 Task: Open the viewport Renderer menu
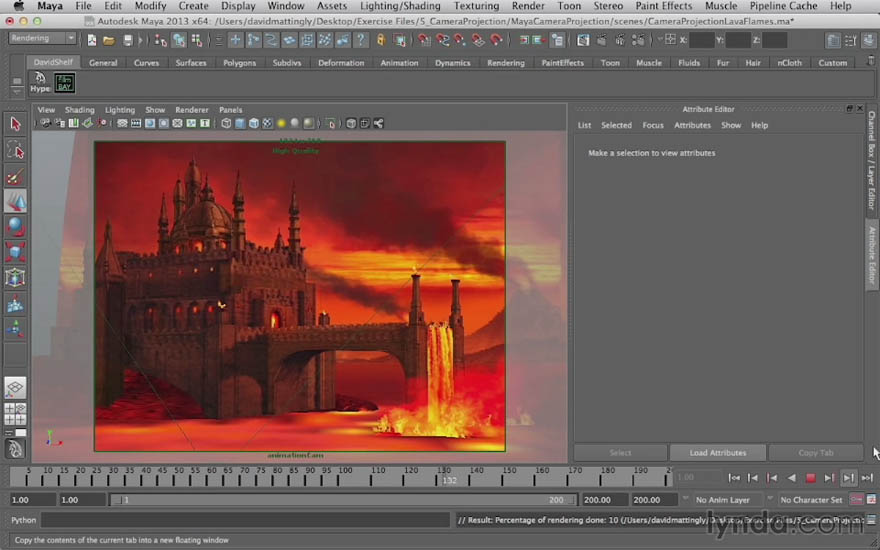192,110
